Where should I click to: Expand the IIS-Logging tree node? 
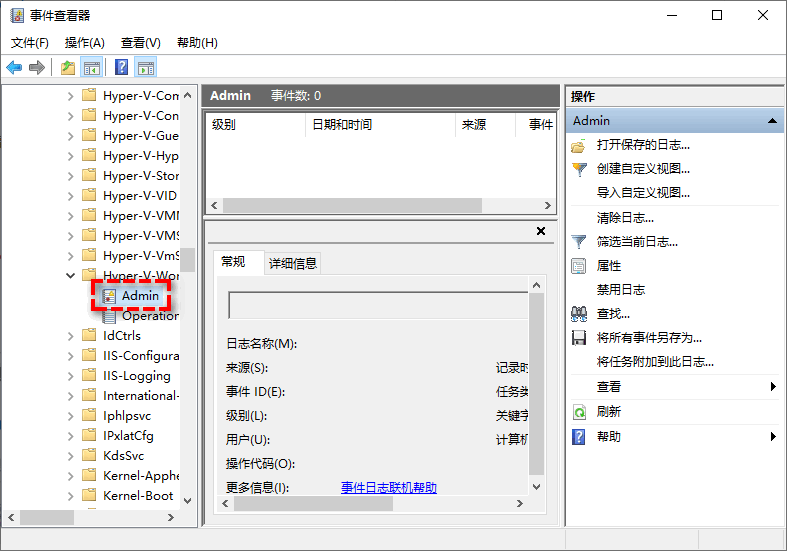[x=70, y=376]
